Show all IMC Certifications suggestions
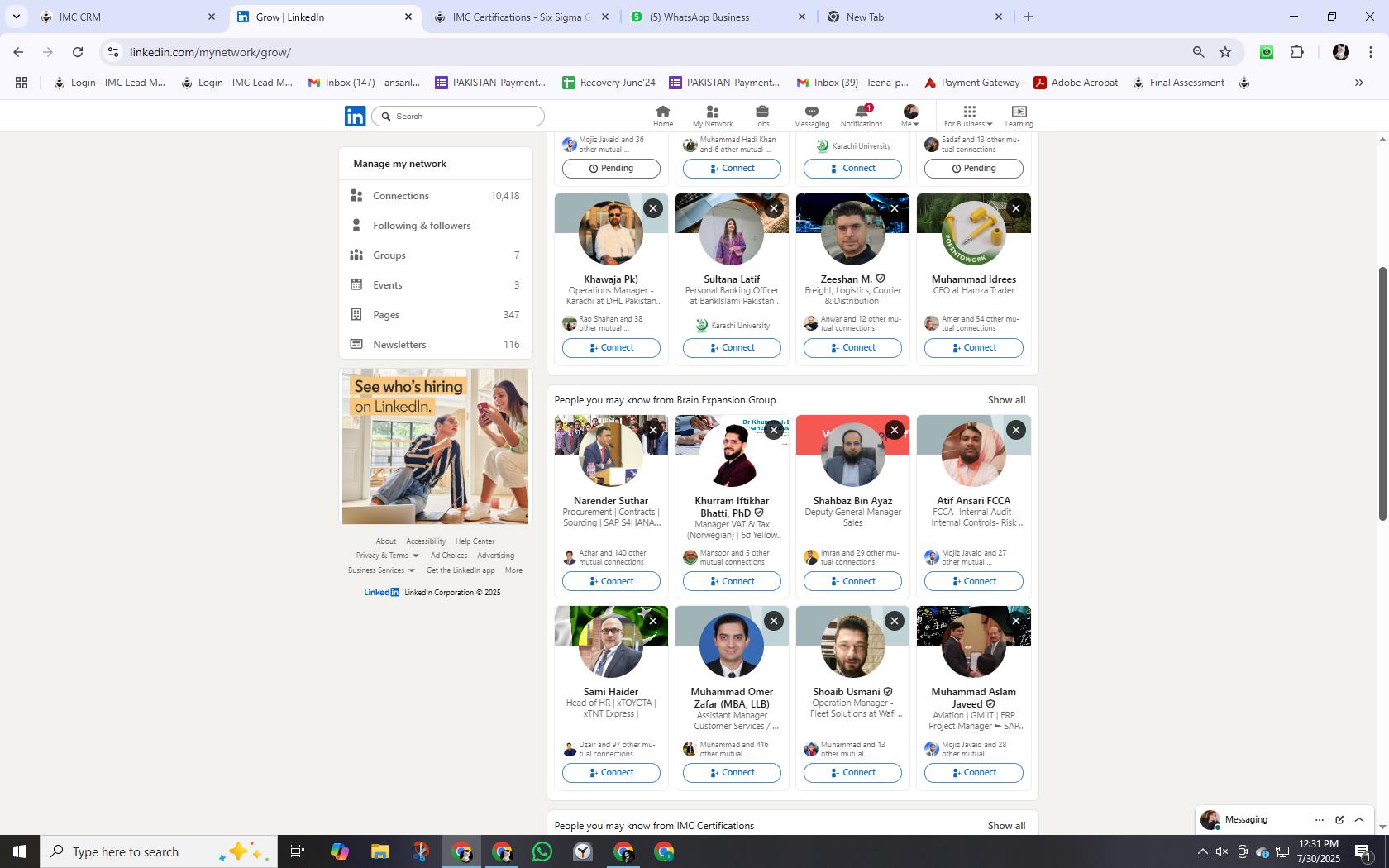Screen dimensions: 1389x868 1006,826
